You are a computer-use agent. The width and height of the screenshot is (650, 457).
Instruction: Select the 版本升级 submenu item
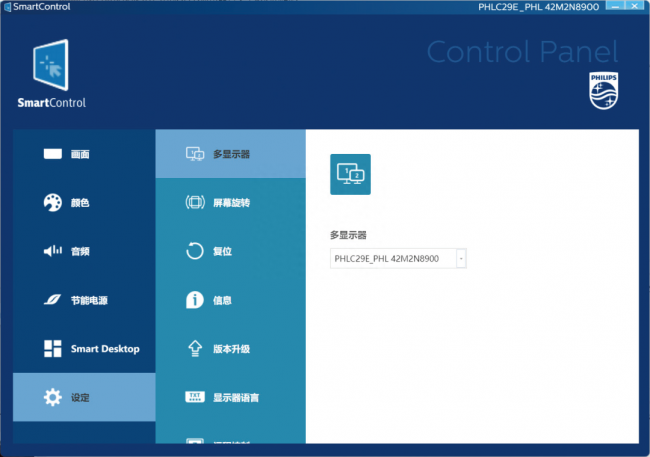point(230,348)
